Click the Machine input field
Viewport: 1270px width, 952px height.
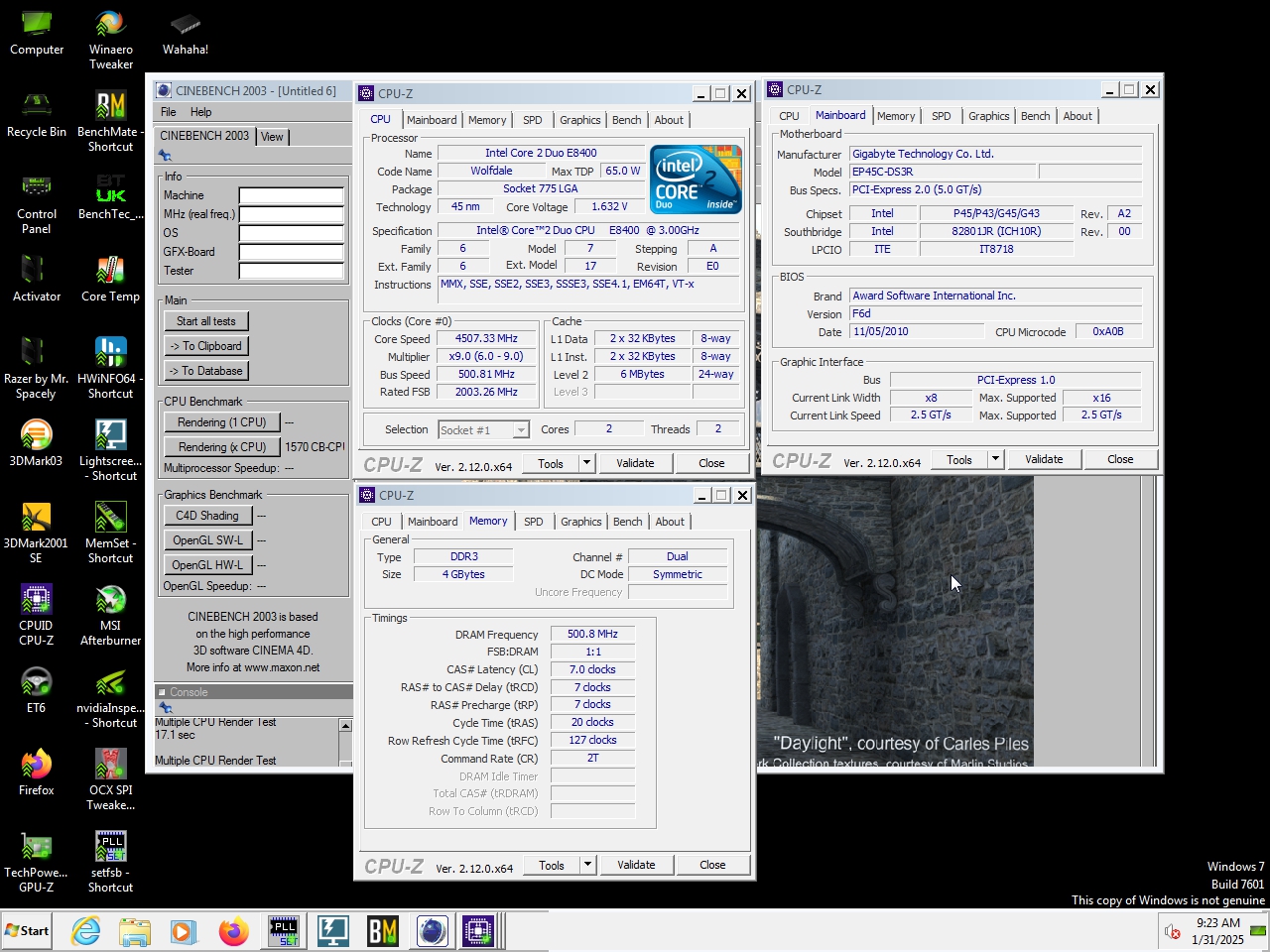point(292,195)
